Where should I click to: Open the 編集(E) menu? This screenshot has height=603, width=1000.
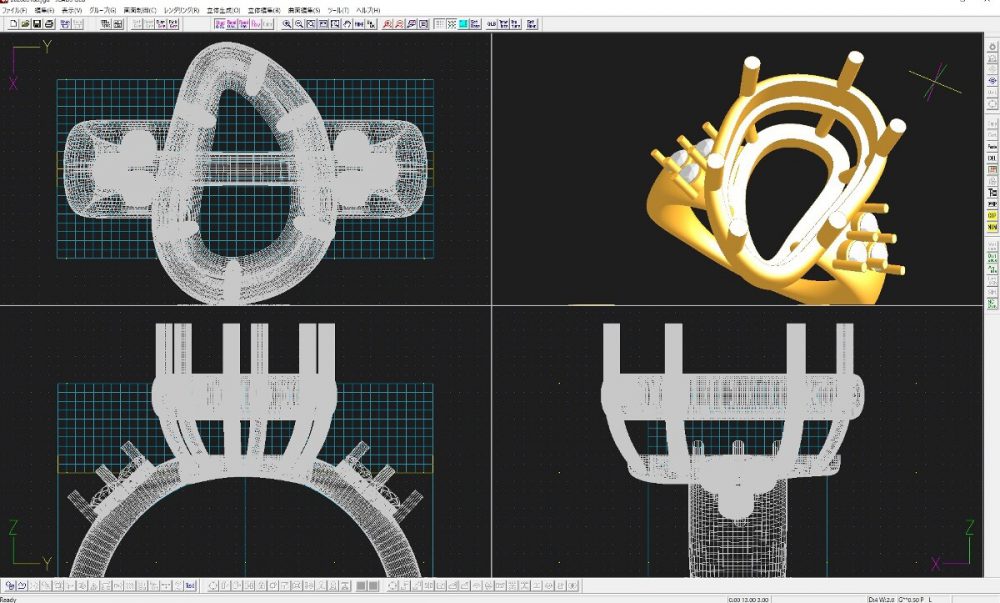coord(43,10)
